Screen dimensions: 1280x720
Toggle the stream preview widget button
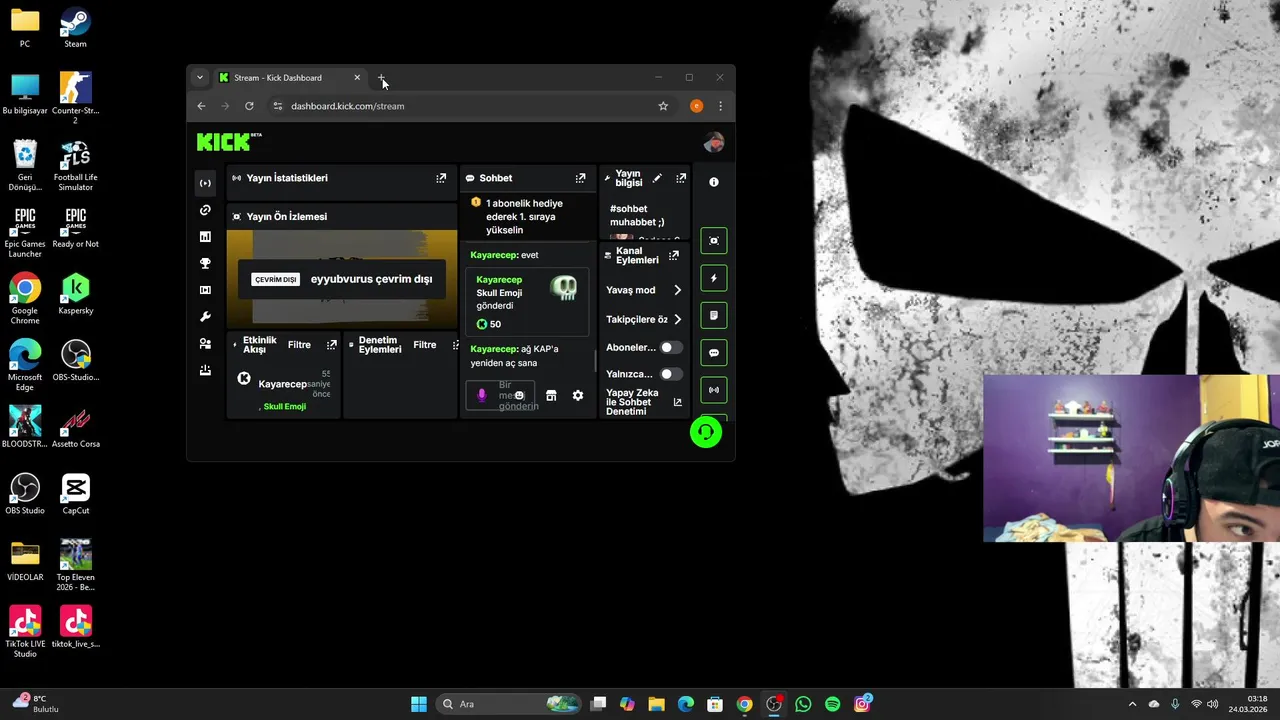click(714, 241)
